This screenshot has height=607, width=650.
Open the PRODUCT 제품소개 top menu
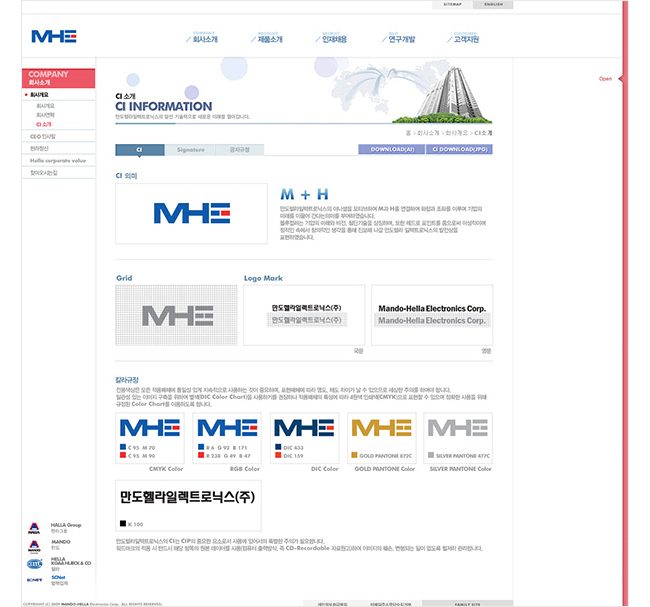click(x=269, y=38)
